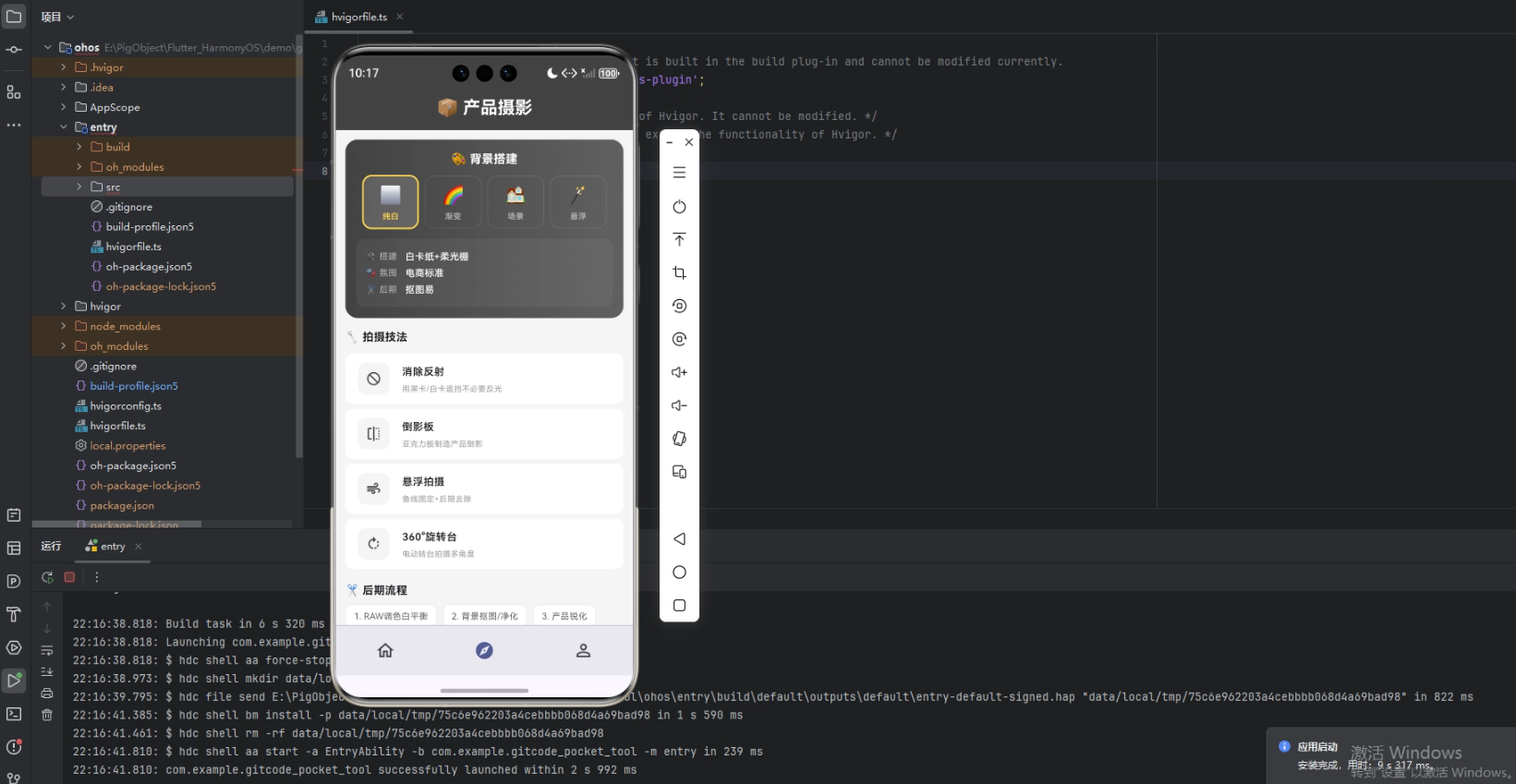Lower emulator volume with the volume-down icon
The height and width of the screenshot is (784, 1516).
[x=679, y=405]
